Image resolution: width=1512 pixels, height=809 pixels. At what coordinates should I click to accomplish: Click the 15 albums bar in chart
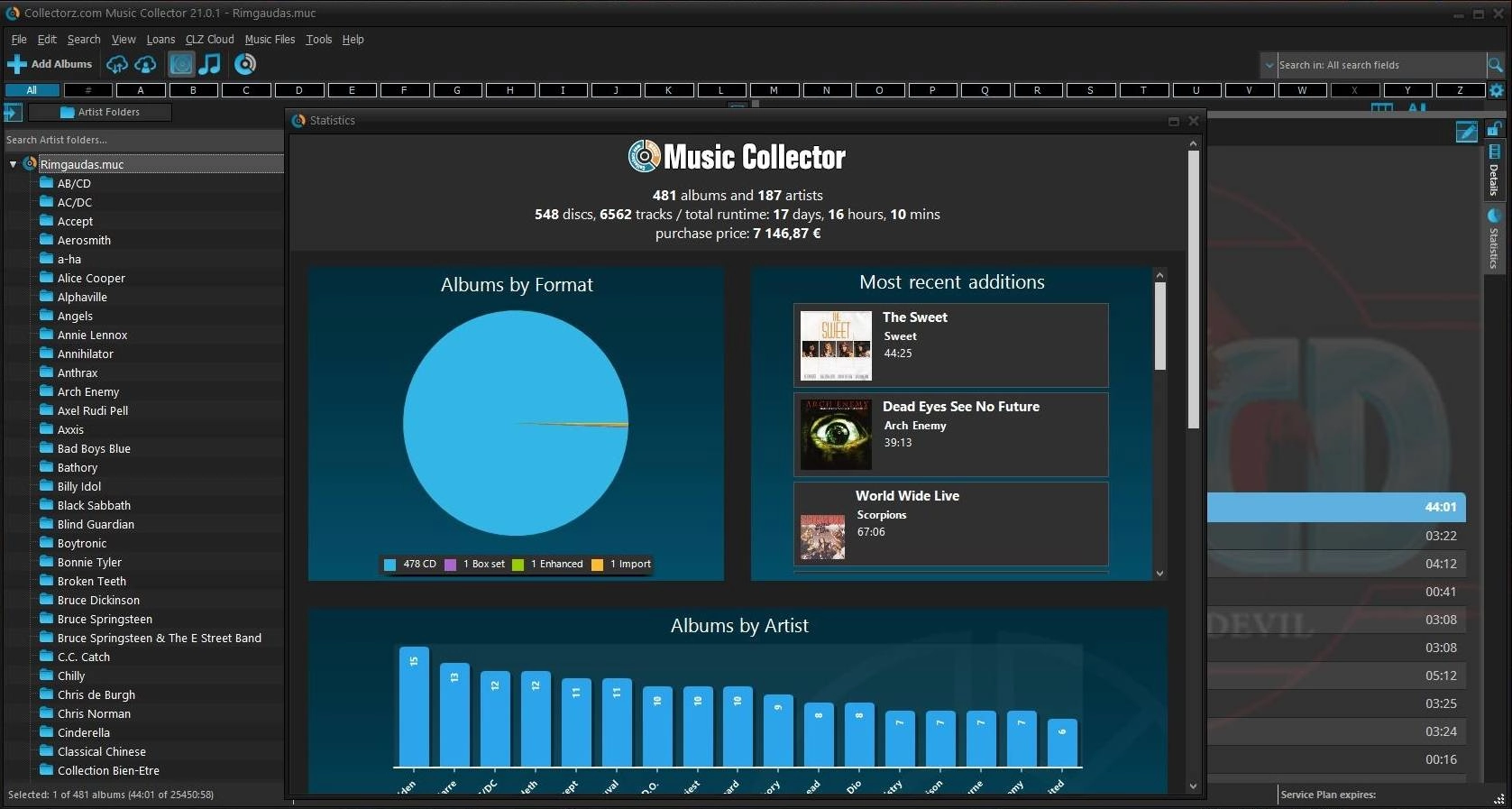point(414,707)
